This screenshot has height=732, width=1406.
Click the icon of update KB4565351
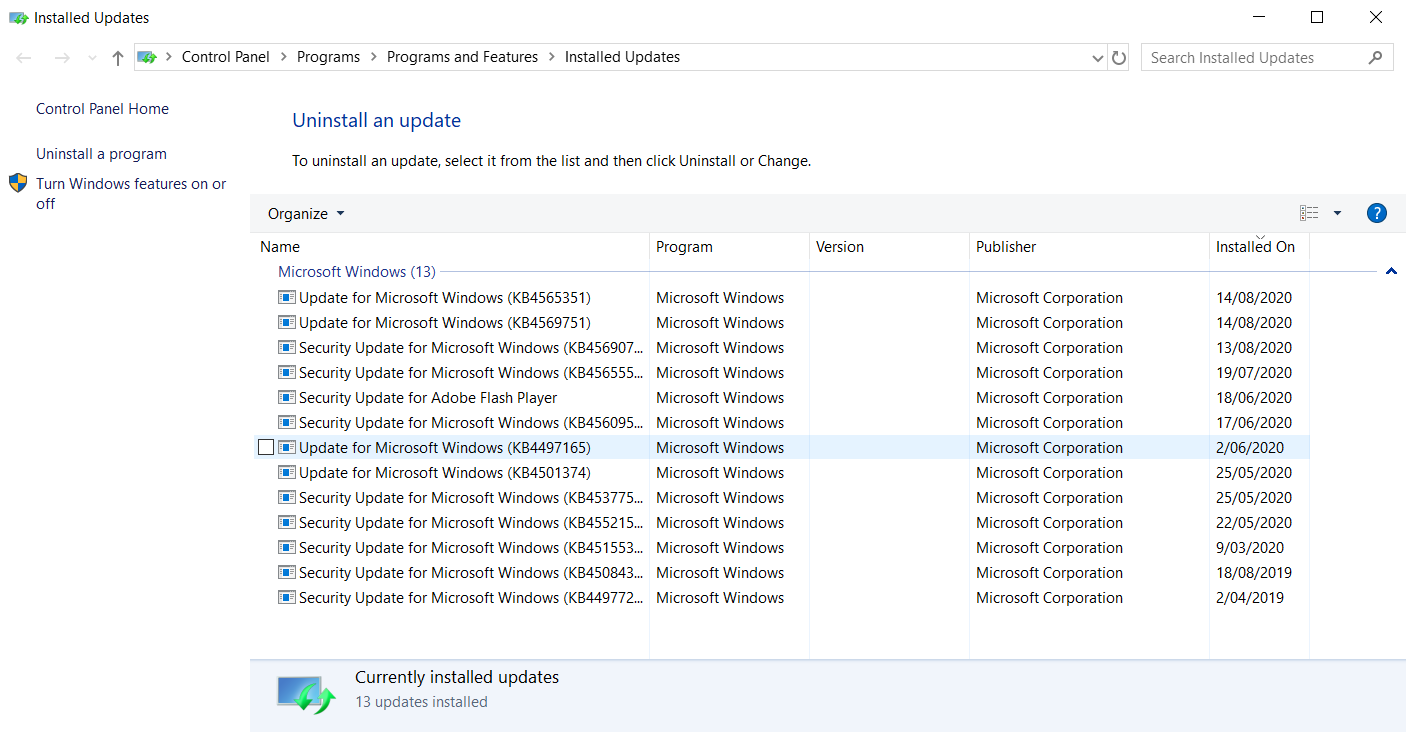pyautogui.click(x=287, y=297)
